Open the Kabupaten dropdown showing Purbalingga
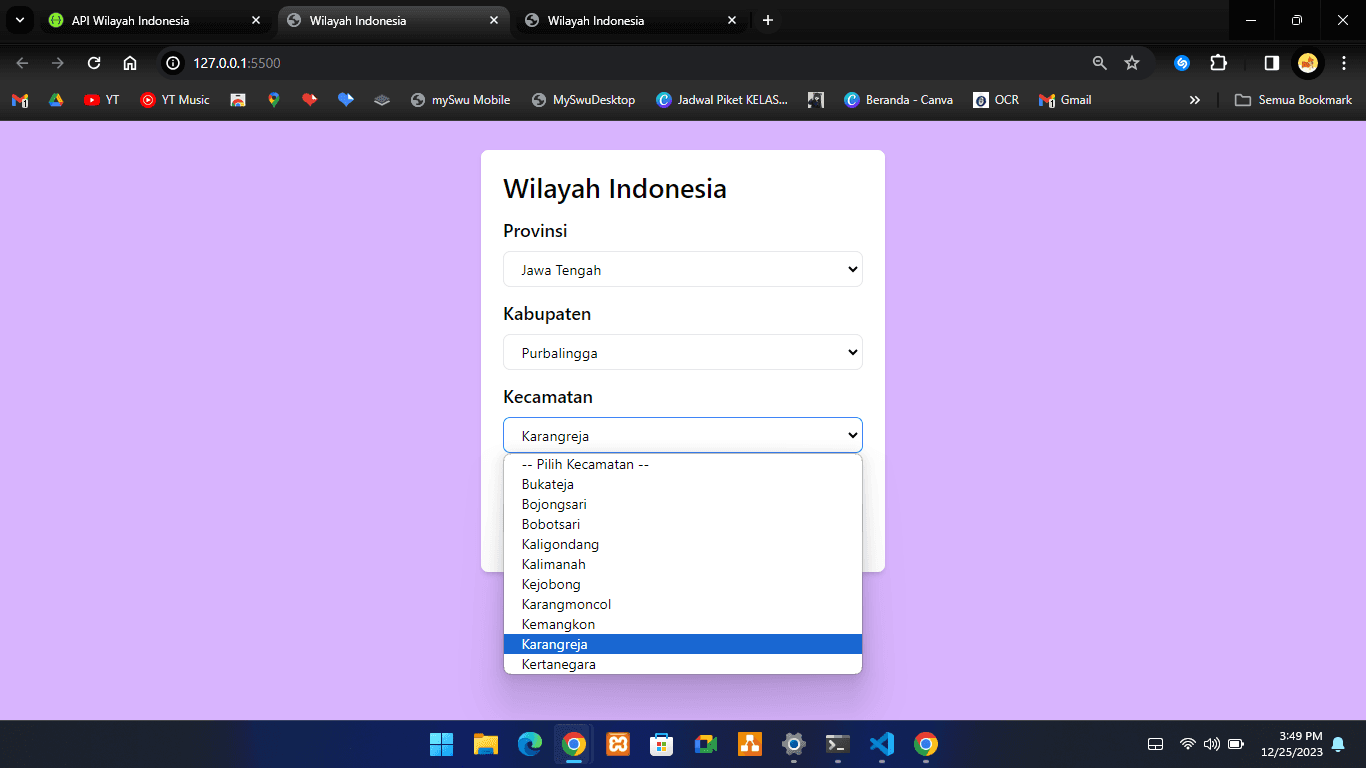 [x=682, y=352]
